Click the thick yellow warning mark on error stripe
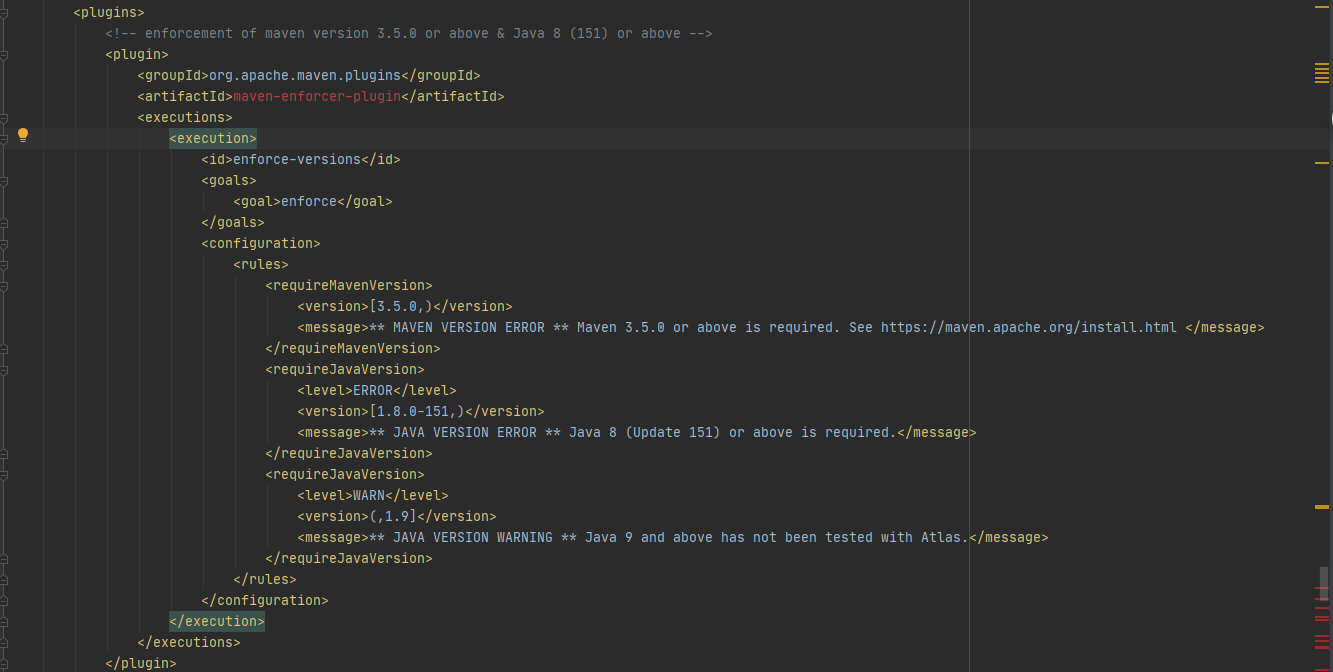The width and height of the screenshot is (1333, 672). [x=1322, y=507]
